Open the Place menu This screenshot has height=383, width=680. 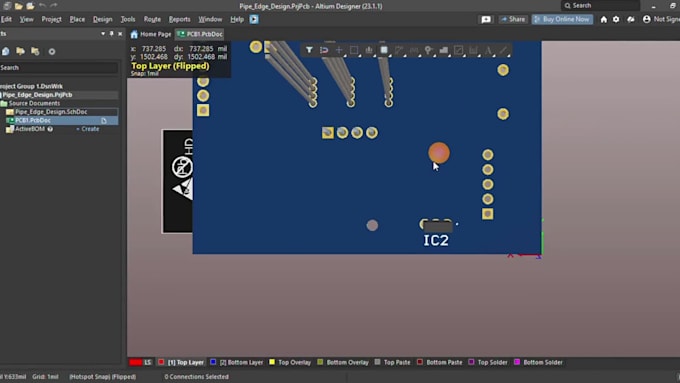click(x=77, y=19)
